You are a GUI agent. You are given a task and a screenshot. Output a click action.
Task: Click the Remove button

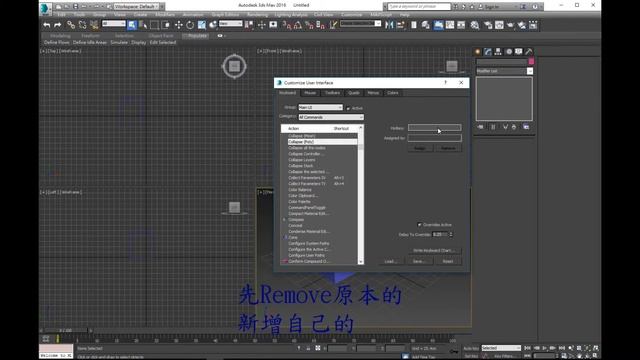[448, 148]
